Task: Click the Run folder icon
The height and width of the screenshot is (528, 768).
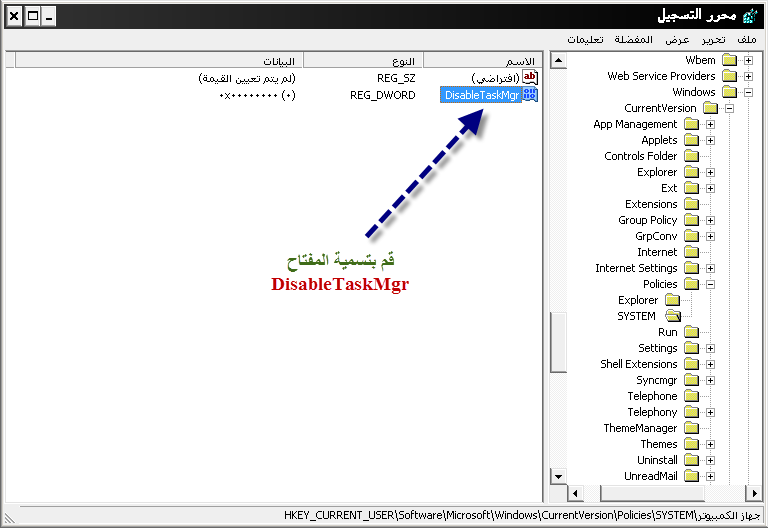Action: [691, 332]
